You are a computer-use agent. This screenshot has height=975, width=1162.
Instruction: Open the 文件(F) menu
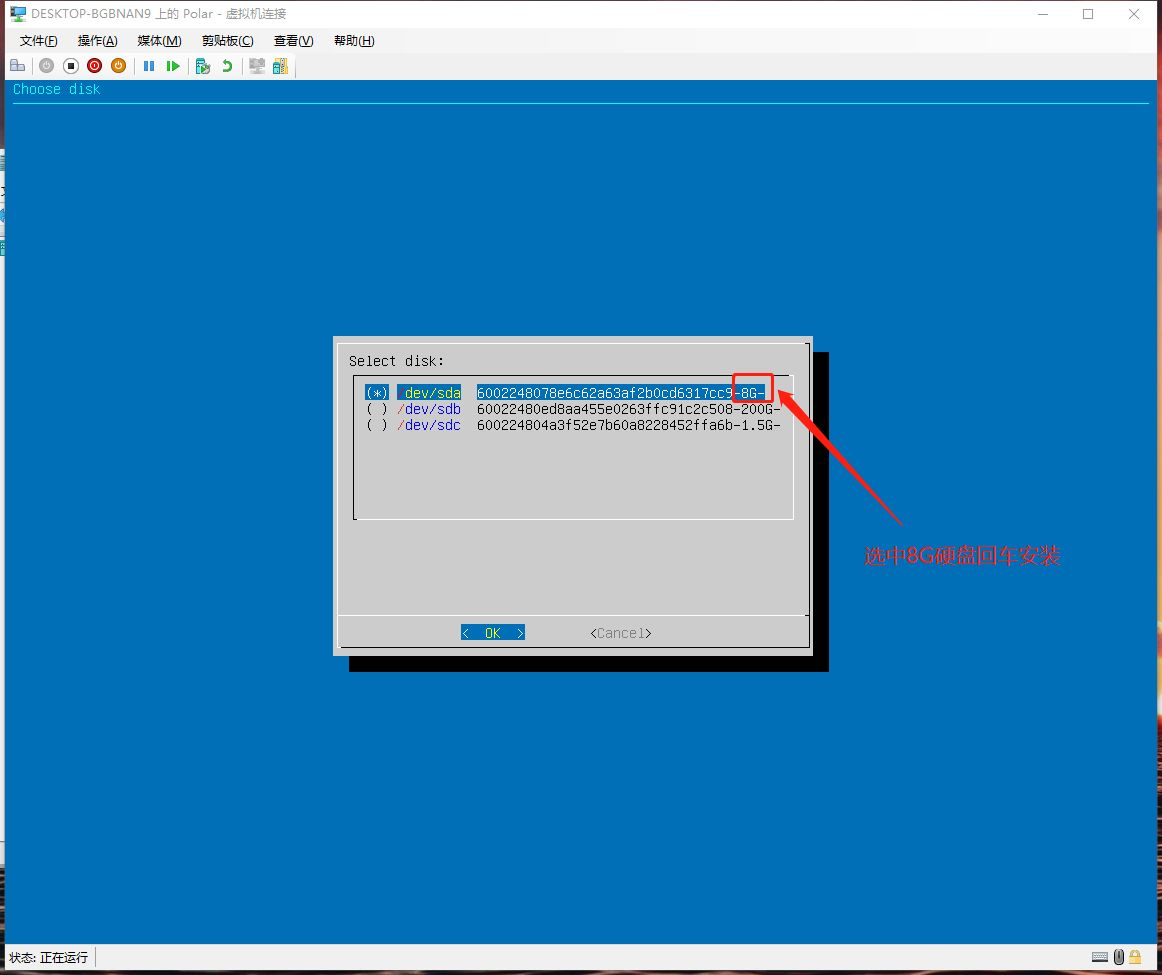tap(39, 41)
